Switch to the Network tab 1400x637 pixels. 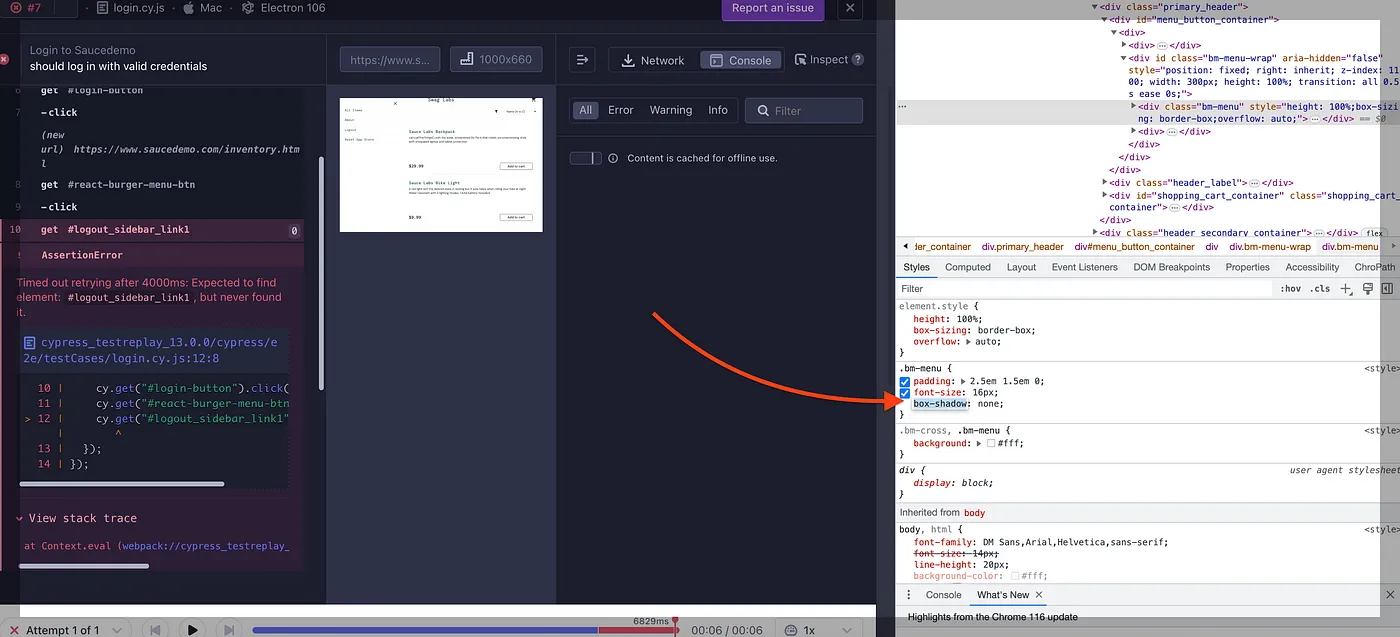click(x=653, y=60)
